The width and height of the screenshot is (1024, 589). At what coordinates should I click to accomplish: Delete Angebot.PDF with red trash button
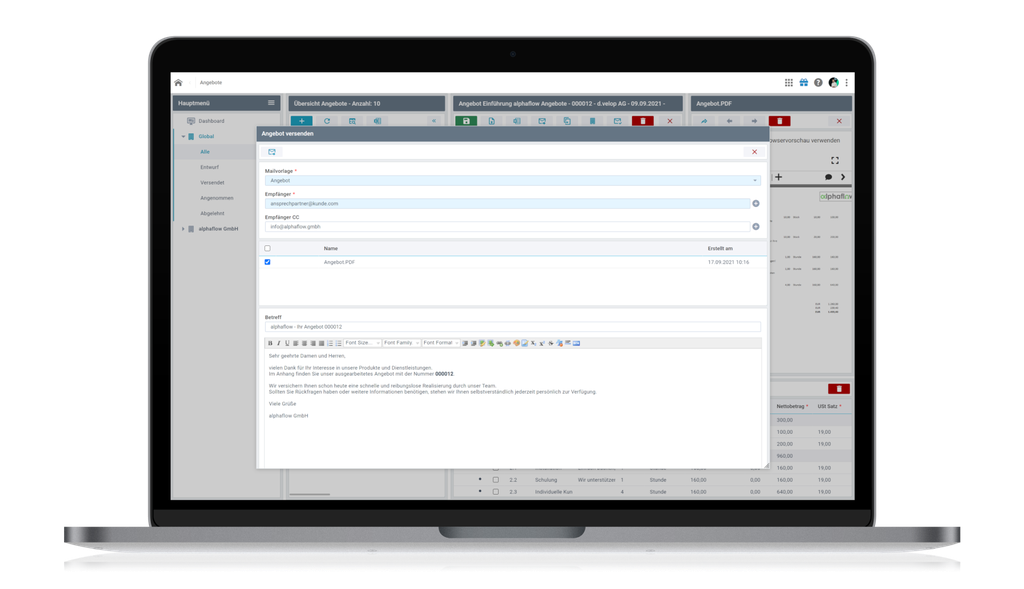click(x=780, y=121)
